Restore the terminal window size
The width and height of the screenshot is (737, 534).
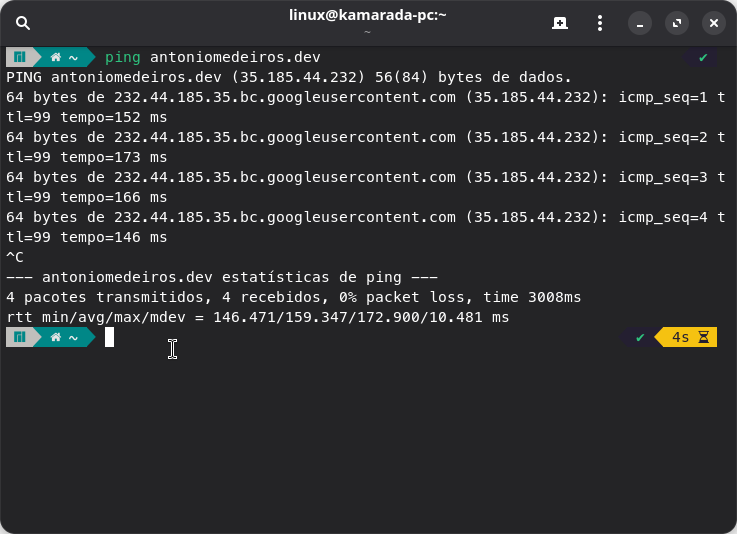point(677,23)
